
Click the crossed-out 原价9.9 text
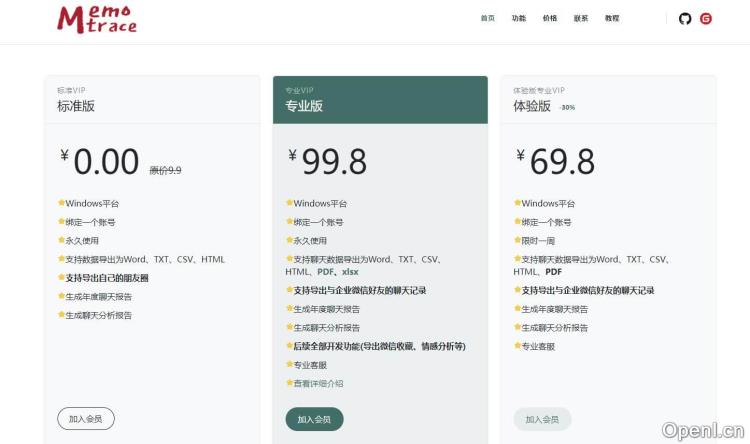(x=165, y=170)
